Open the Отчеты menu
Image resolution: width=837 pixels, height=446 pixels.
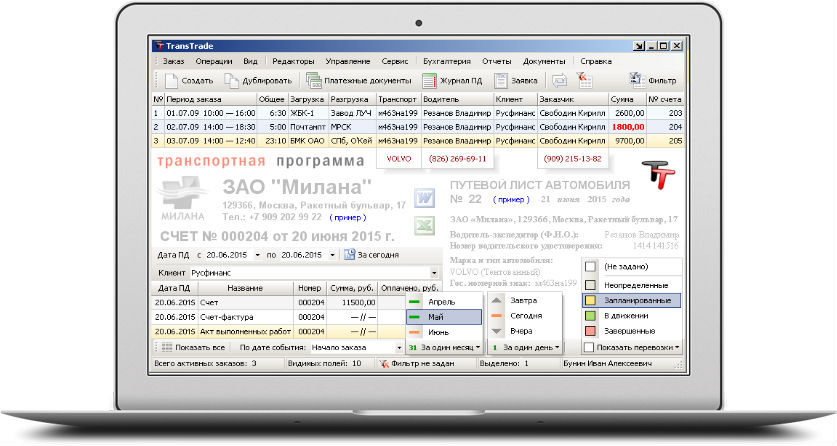click(x=496, y=61)
